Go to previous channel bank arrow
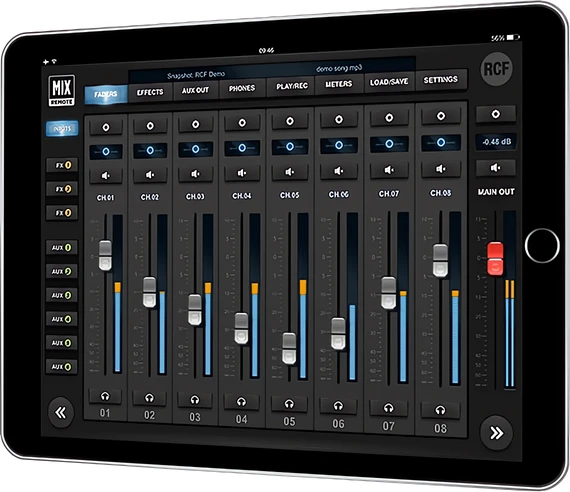 tap(61, 412)
